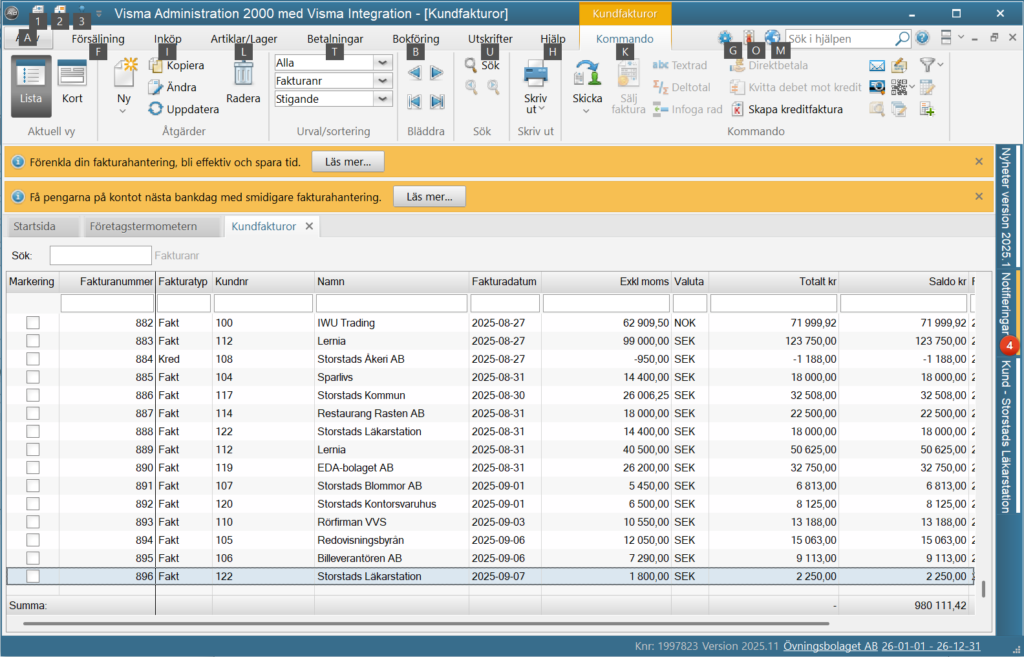Click the first Läs mer button
The image size is (1024, 657).
(347, 162)
